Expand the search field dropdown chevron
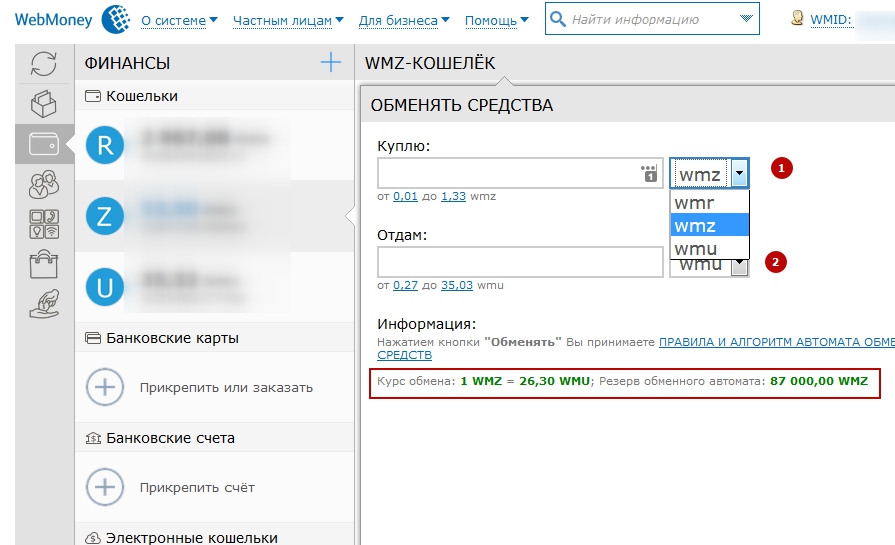The height and width of the screenshot is (545, 895). tap(745, 19)
